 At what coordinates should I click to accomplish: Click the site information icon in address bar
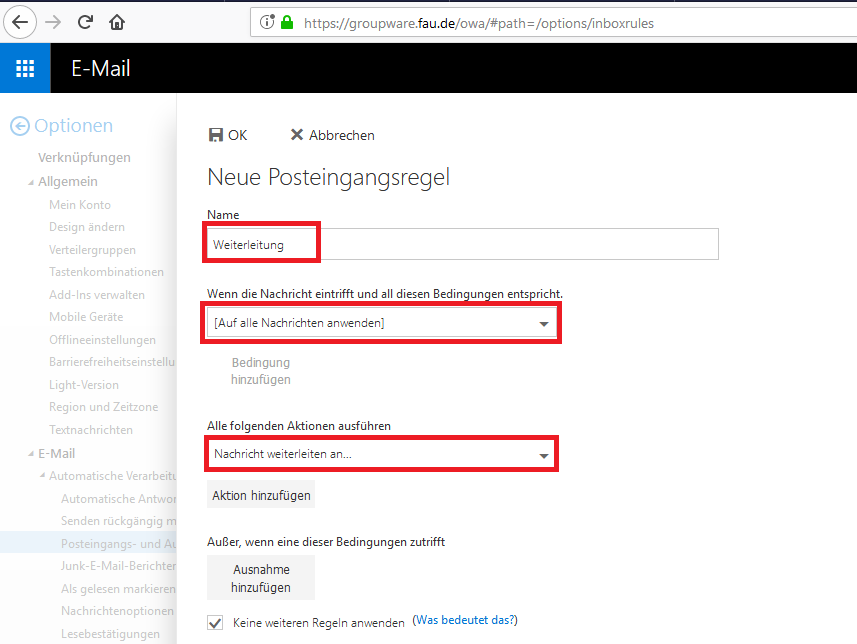(x=267, y=22)
